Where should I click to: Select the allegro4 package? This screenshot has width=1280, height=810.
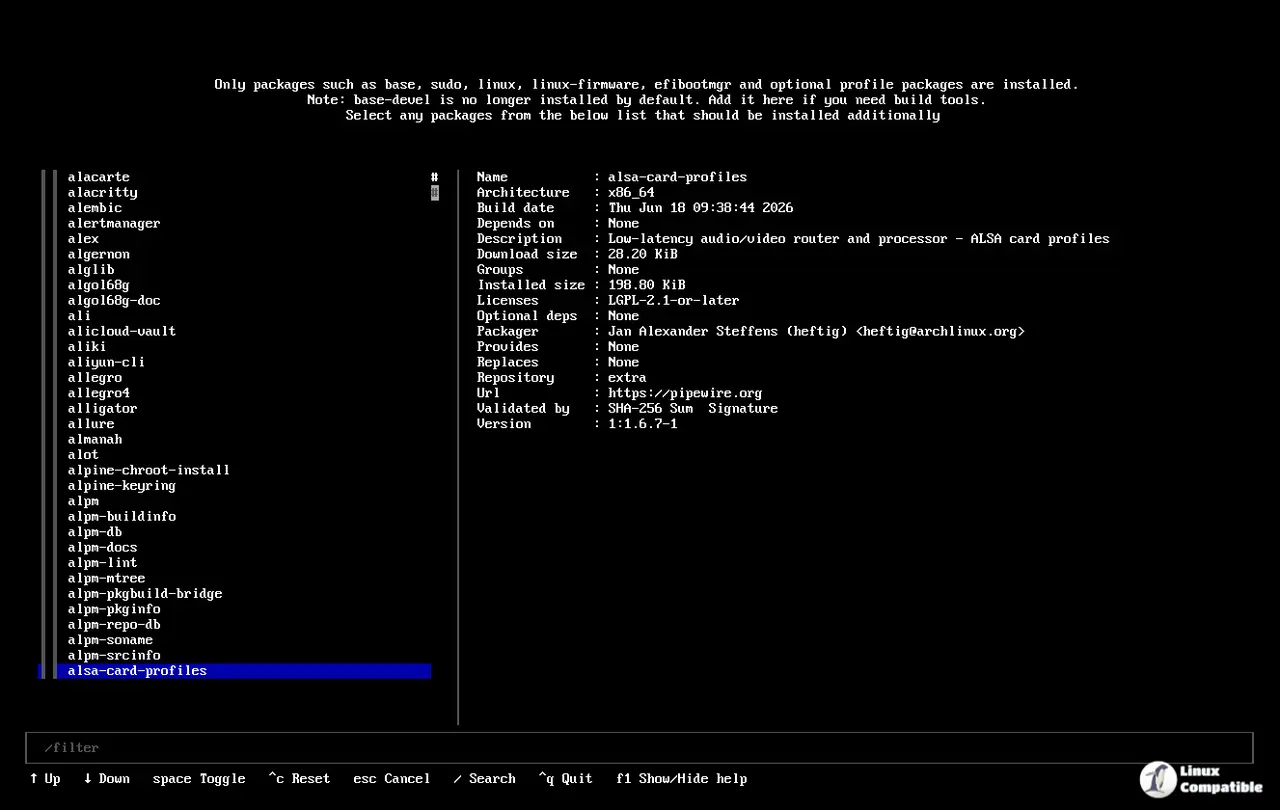tap(98, 393)
